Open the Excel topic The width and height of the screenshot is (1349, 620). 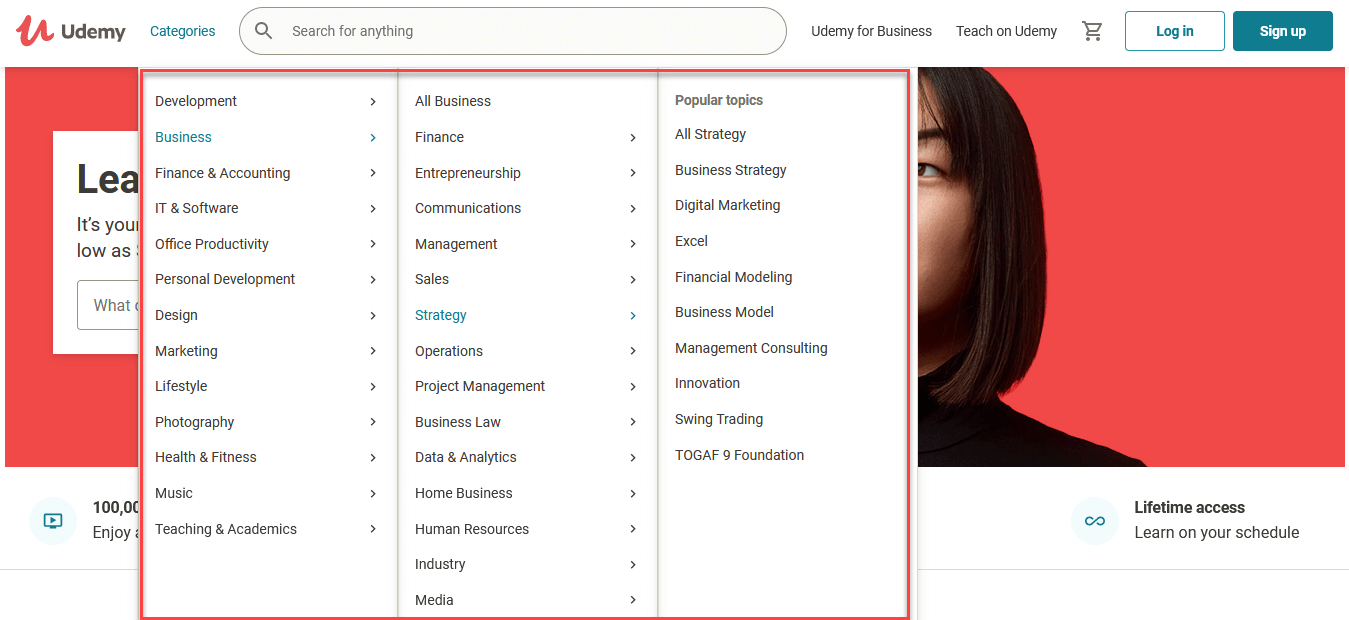pyautogui.click(x=691, y=241)
